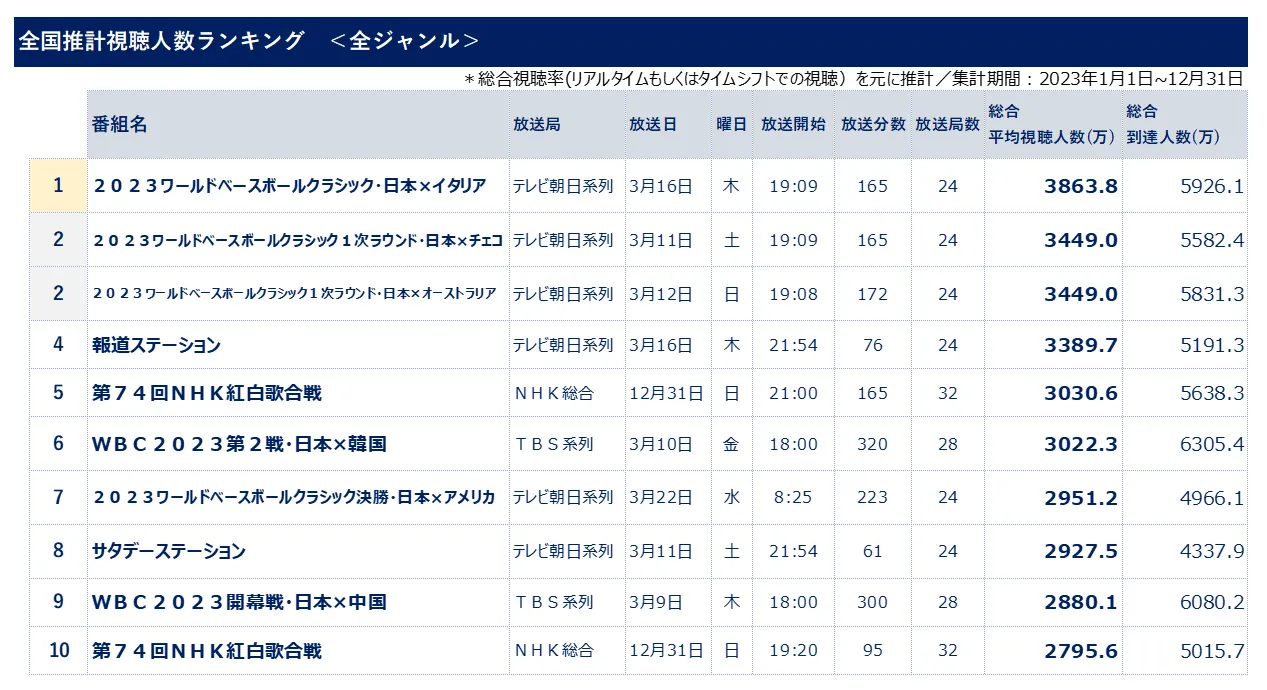This screenshot has width=1267, height=690.
Task: Click the 番組名 column header
Action: 119,125
